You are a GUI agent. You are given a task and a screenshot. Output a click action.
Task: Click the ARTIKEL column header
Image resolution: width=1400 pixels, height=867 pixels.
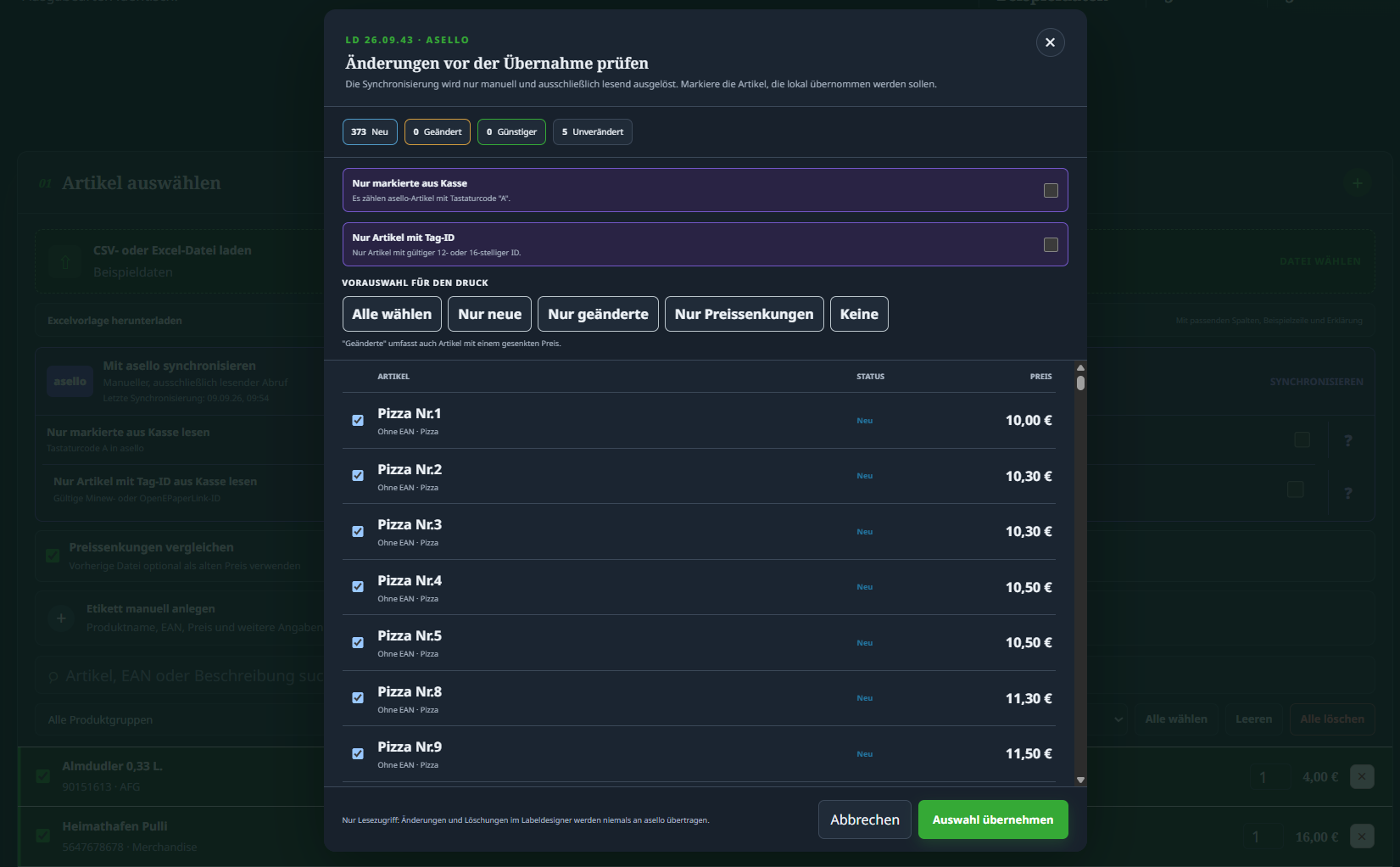[393, 377]
